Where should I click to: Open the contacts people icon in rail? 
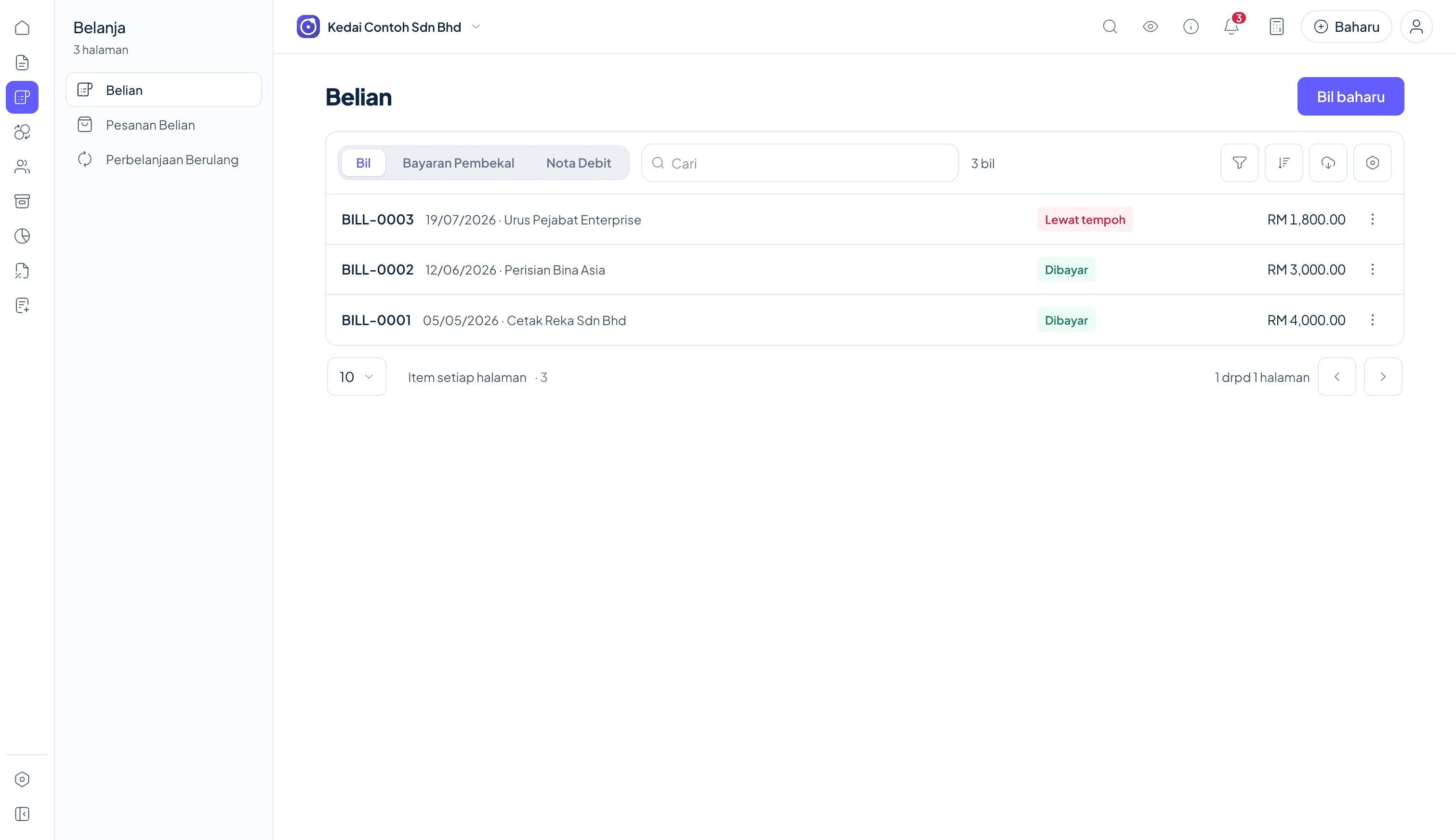[22, 166]
